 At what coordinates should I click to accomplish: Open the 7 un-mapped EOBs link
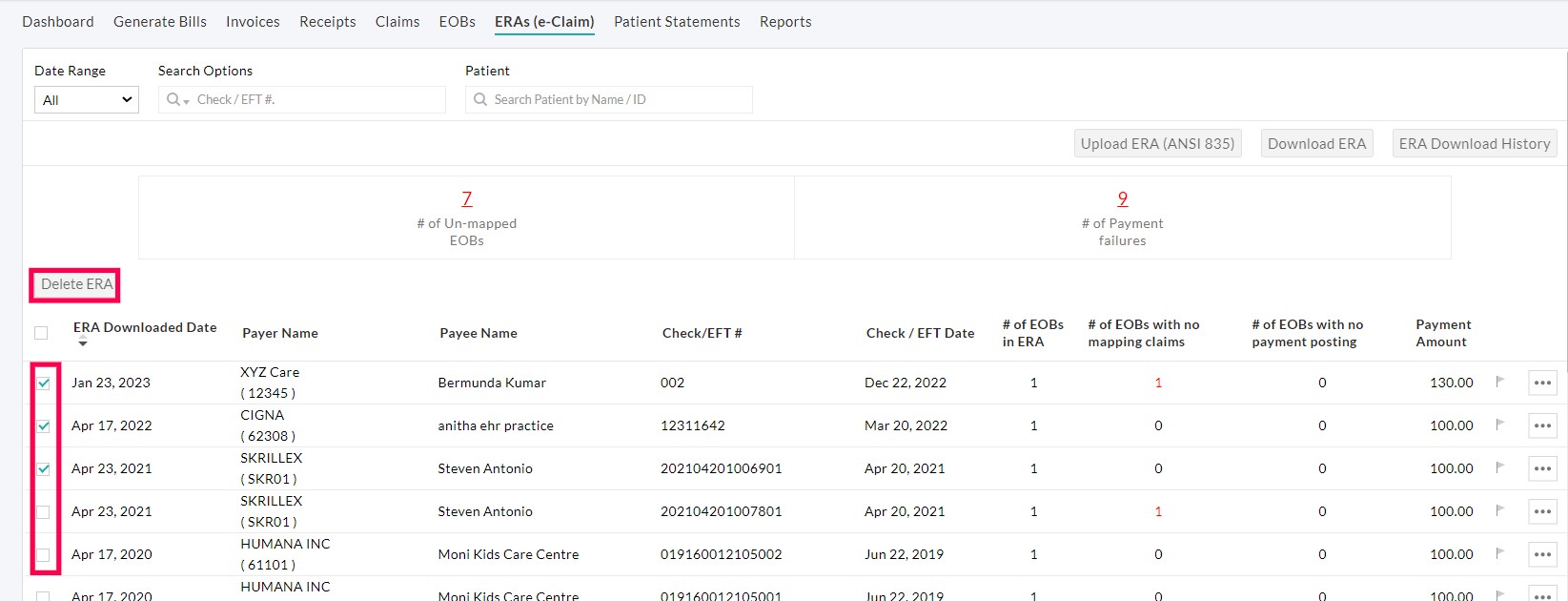[x=466, y=198]
